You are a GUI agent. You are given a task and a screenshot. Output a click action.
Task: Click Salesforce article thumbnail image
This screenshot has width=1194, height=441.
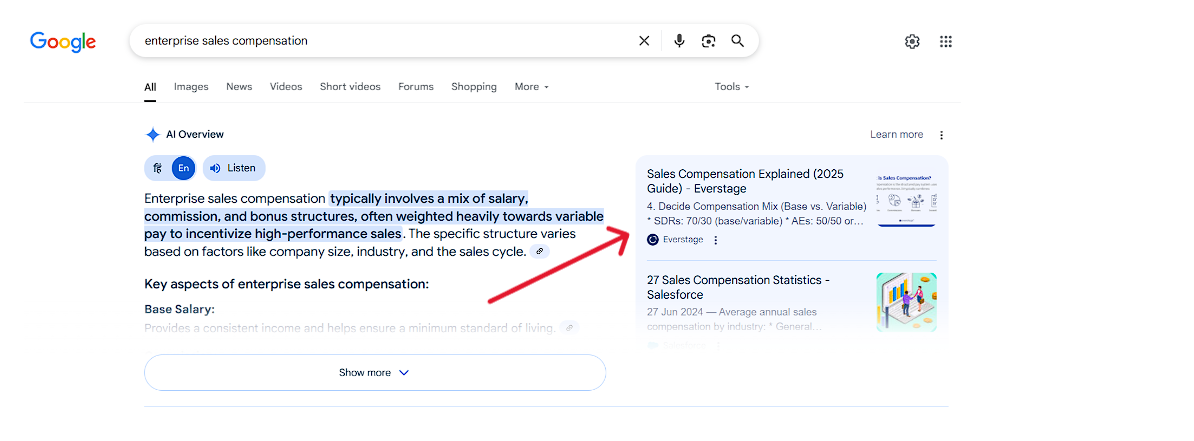pyautogui.click(x=907, y=303)
